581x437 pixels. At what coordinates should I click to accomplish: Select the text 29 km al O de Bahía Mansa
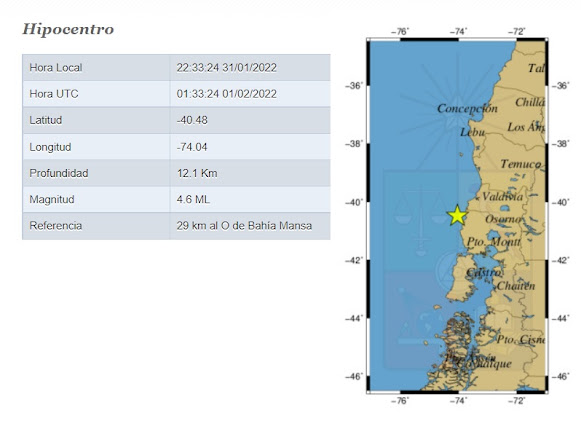pos(244,226)
